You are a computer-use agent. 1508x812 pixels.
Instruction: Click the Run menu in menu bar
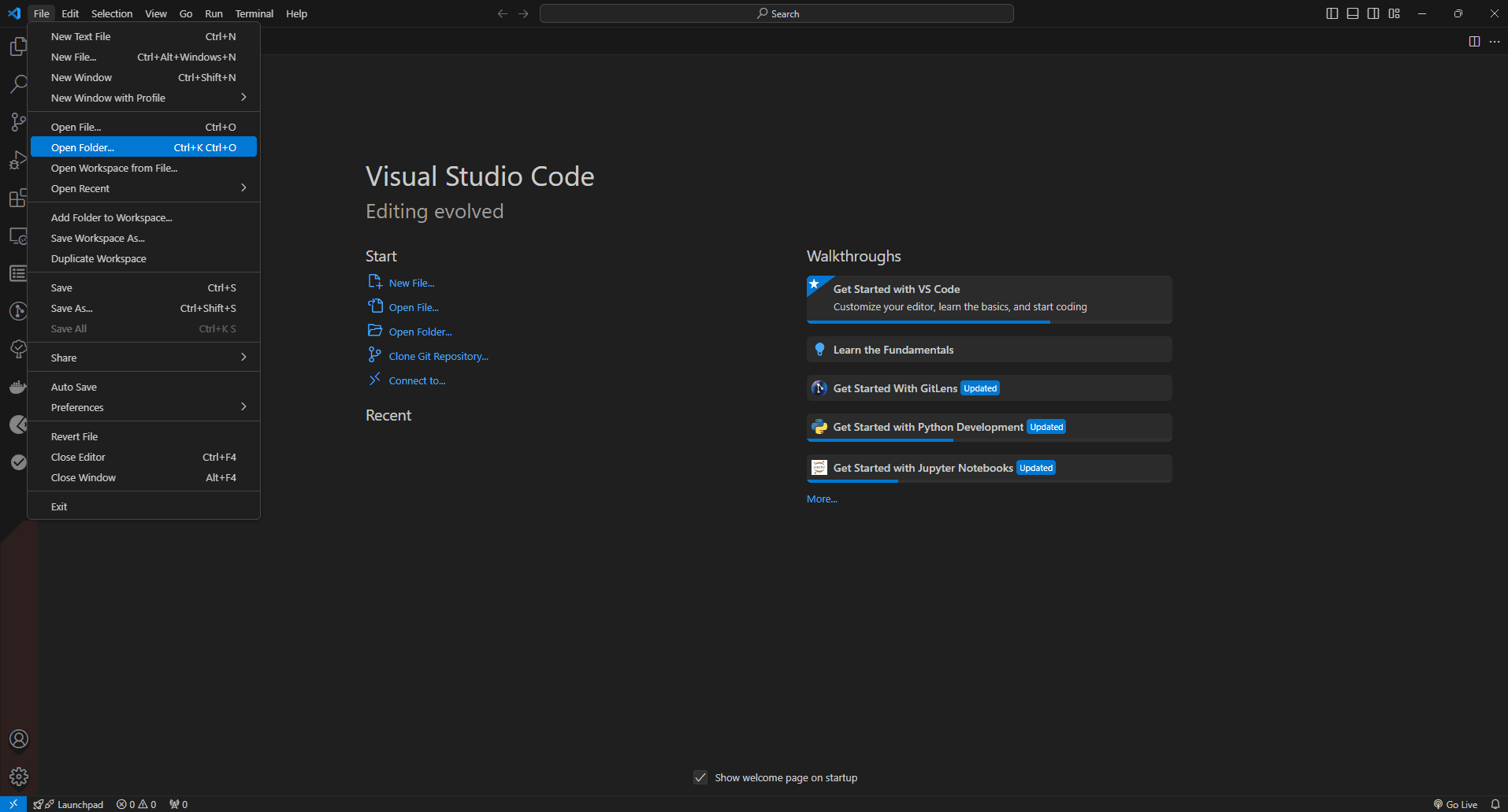214,13
